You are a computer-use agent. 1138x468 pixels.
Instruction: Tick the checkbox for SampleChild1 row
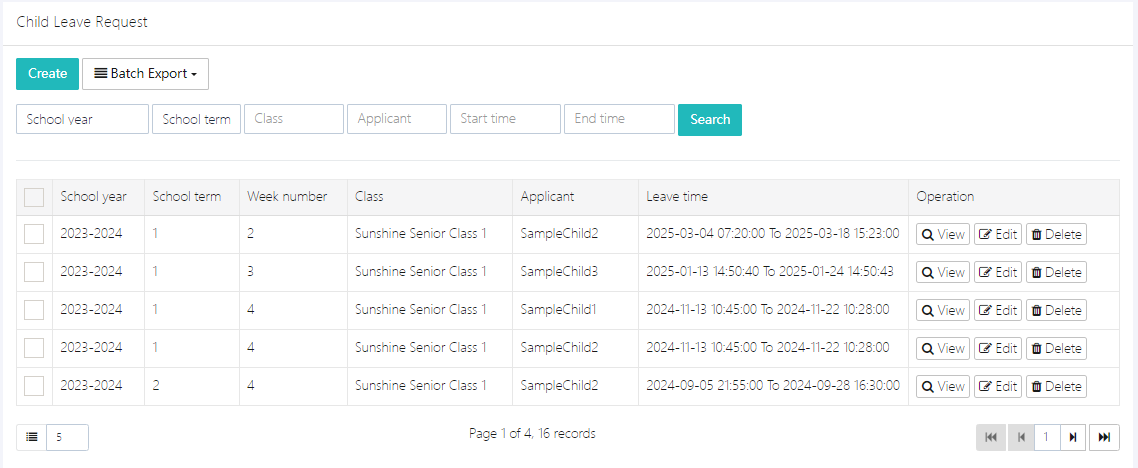[34, 310]
